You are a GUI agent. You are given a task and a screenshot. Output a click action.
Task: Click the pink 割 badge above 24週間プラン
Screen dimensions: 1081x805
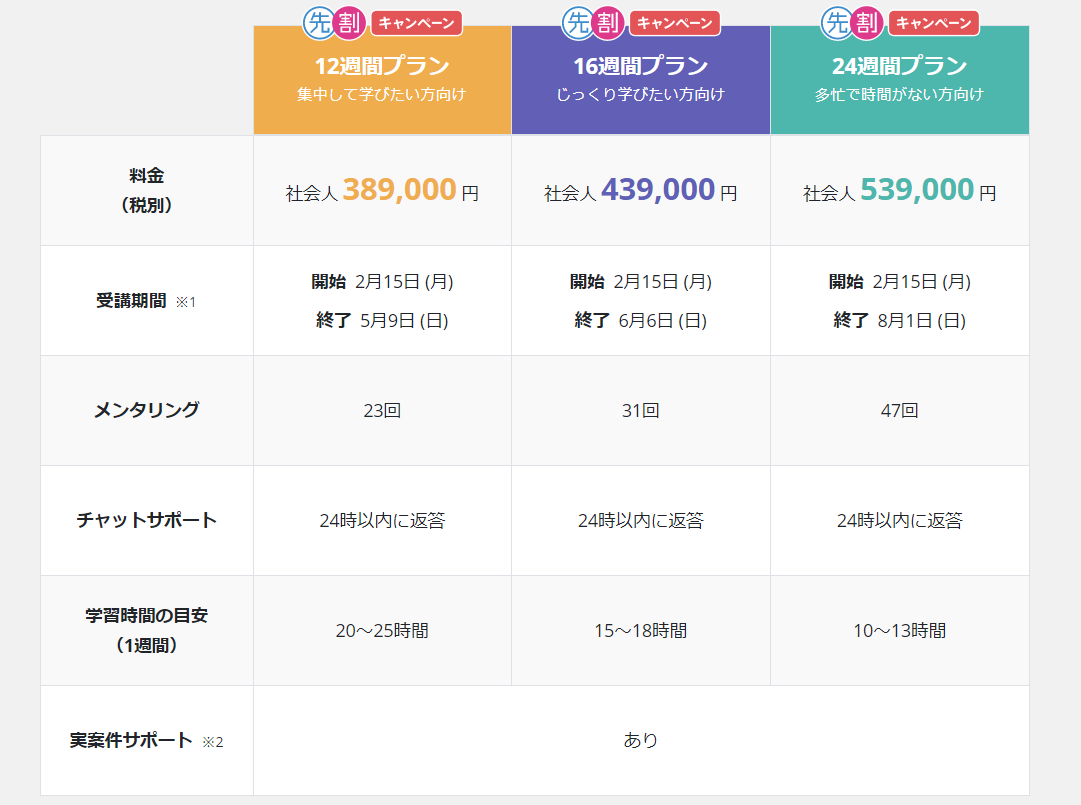[x=867, y=23]
